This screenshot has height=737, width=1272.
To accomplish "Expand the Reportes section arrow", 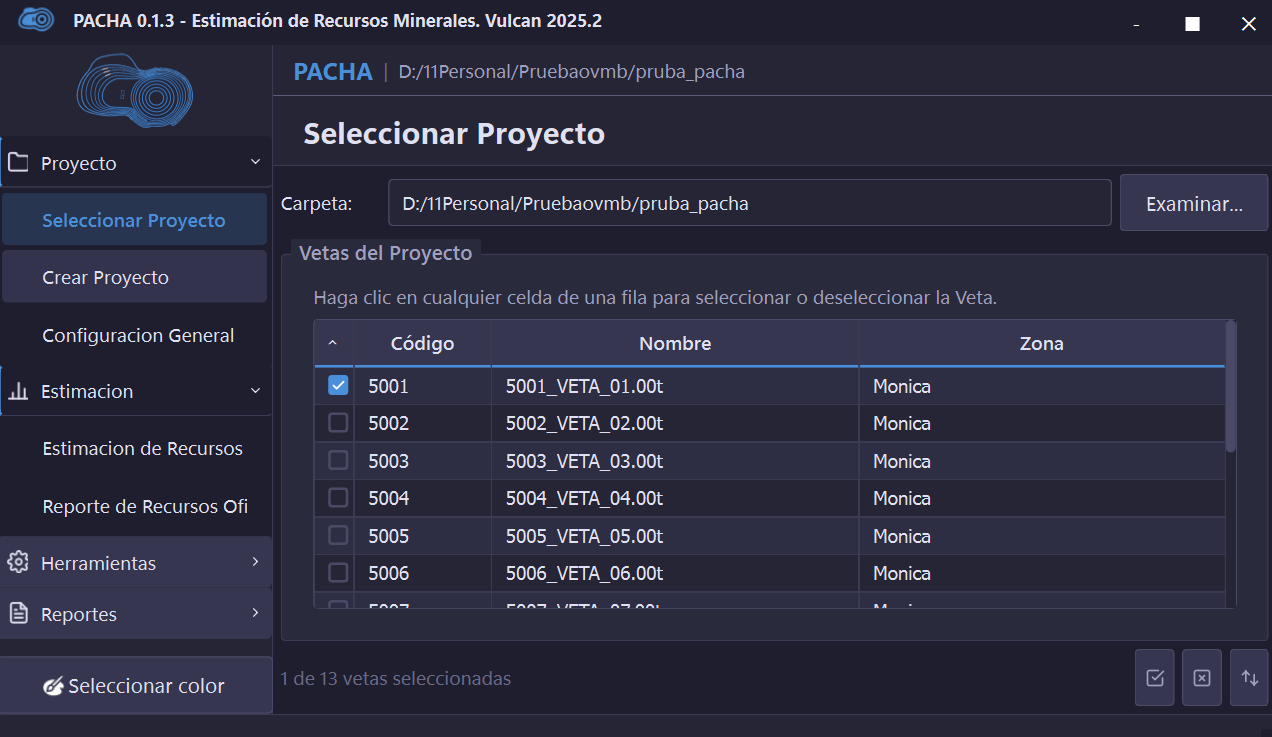I will (255, 613).
